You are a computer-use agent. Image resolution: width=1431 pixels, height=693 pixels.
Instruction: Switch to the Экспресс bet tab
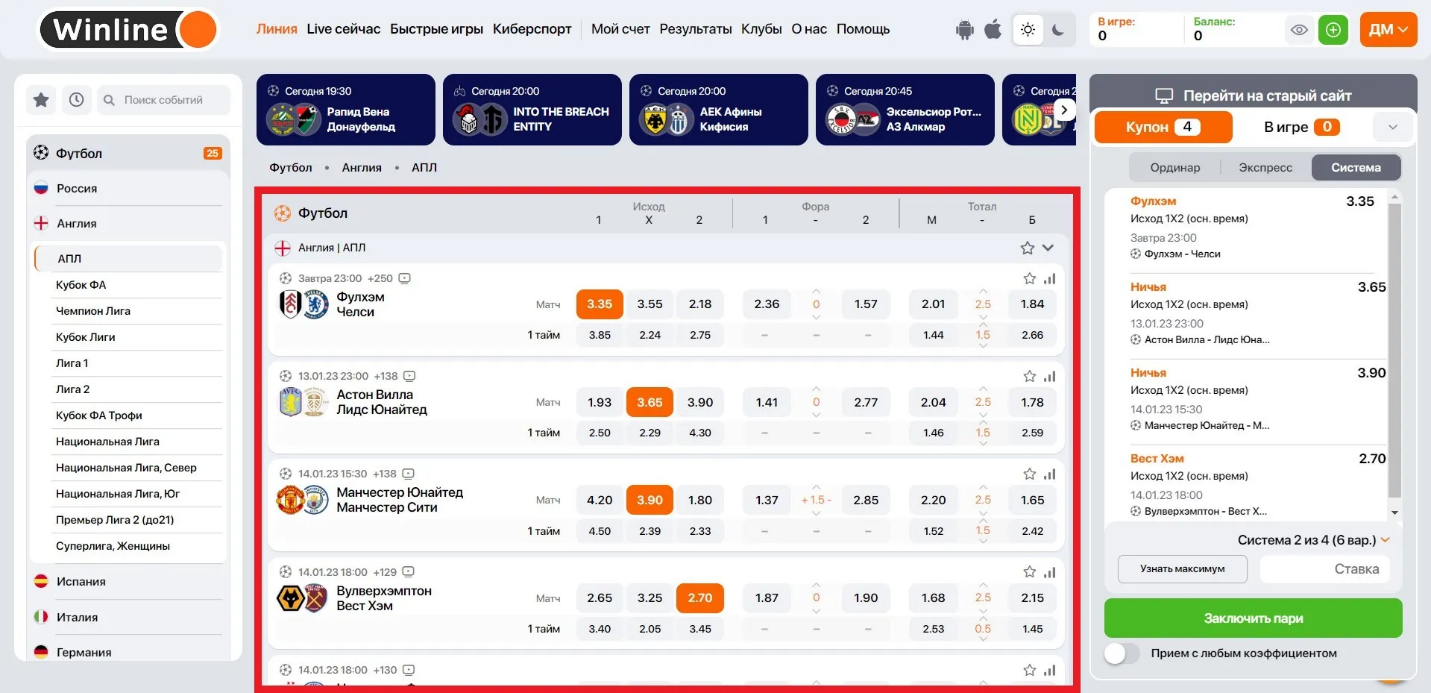(1265, 167)
